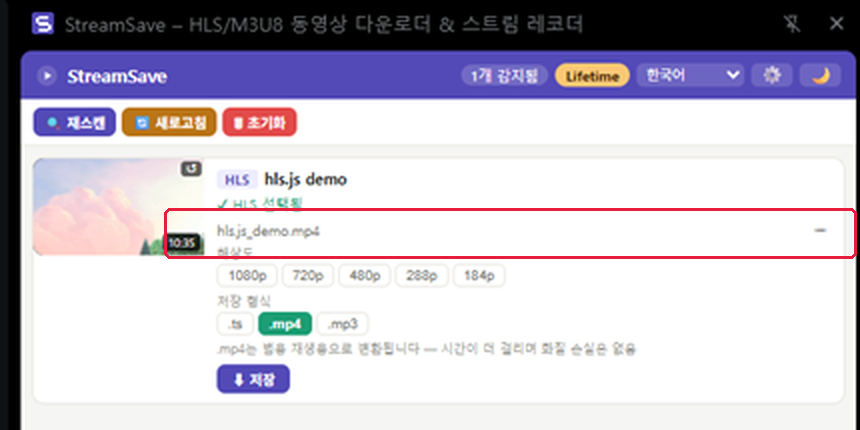Select the 720p resolution option

308,276
